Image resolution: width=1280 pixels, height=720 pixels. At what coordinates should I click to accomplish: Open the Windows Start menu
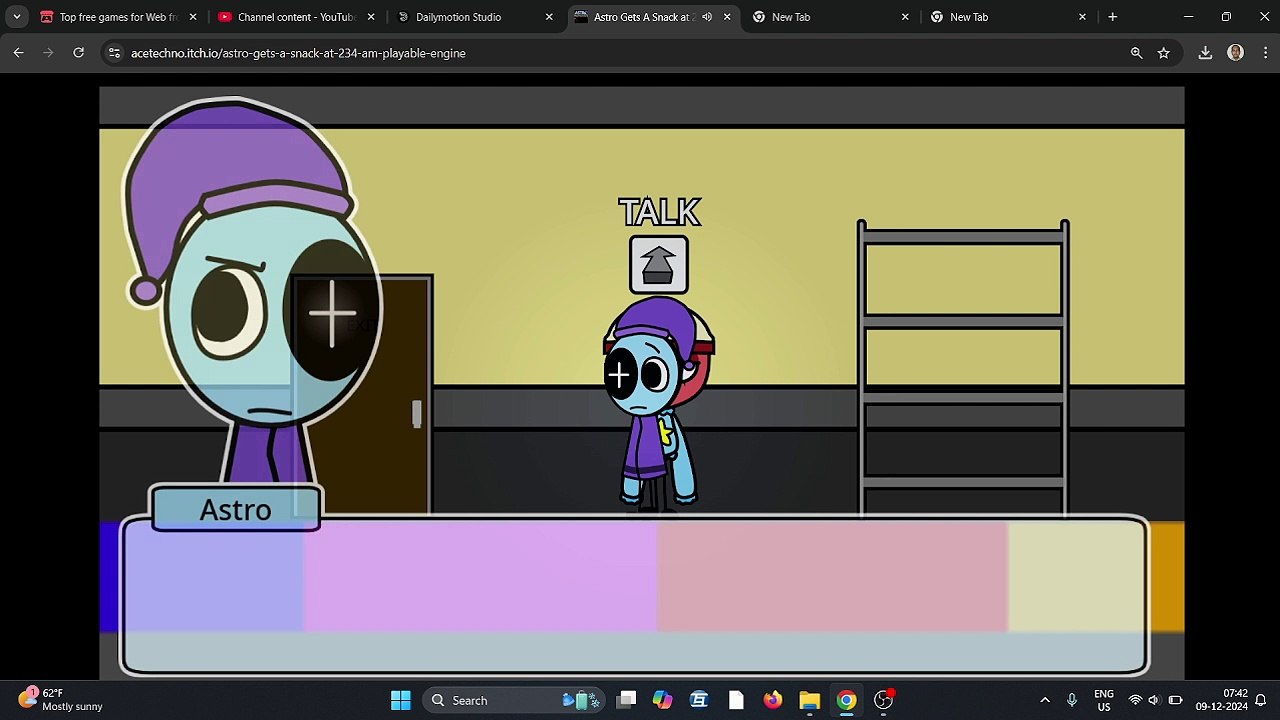tap(401, 700)
